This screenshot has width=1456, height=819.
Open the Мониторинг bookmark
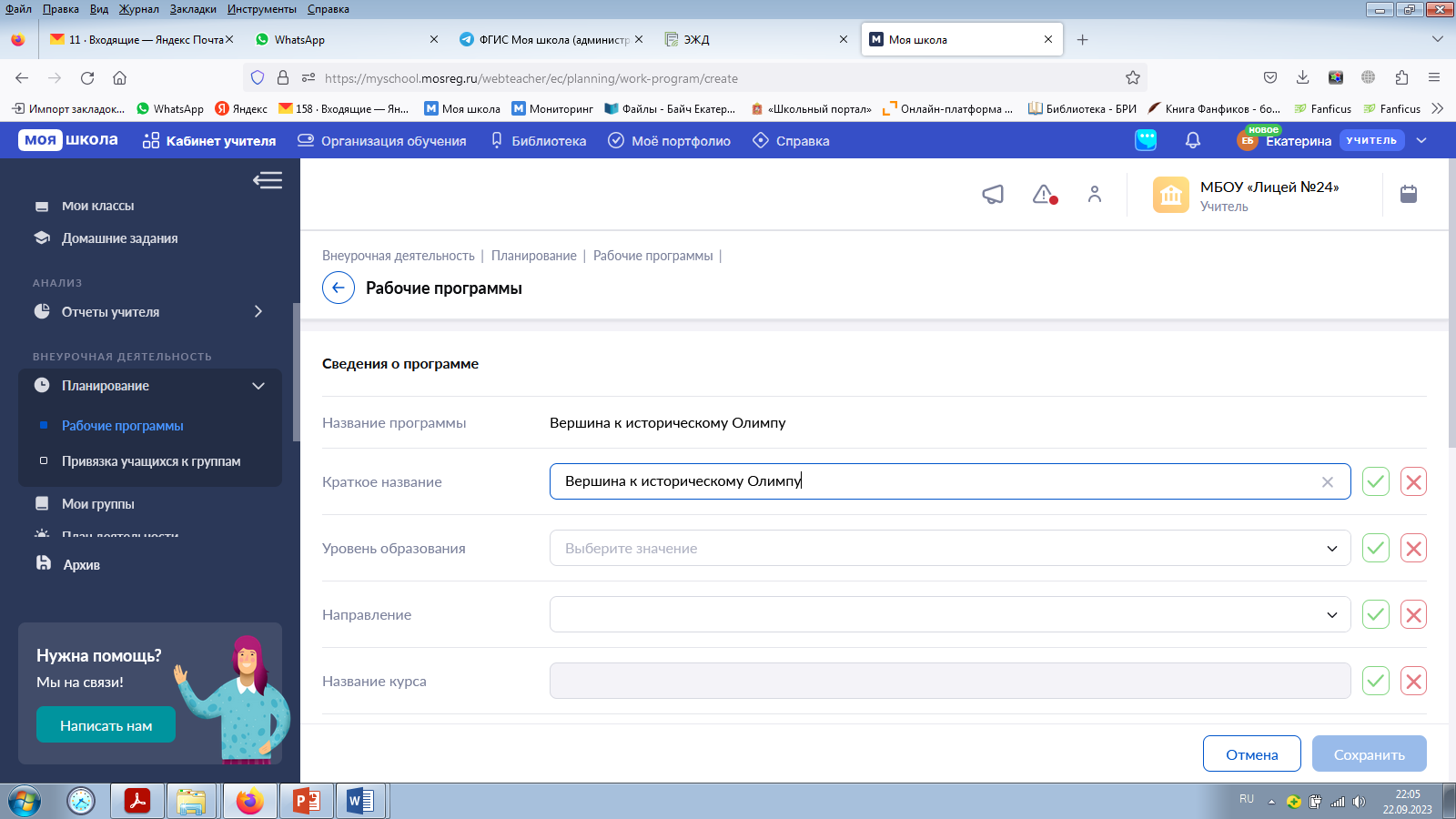click(552, 108)
